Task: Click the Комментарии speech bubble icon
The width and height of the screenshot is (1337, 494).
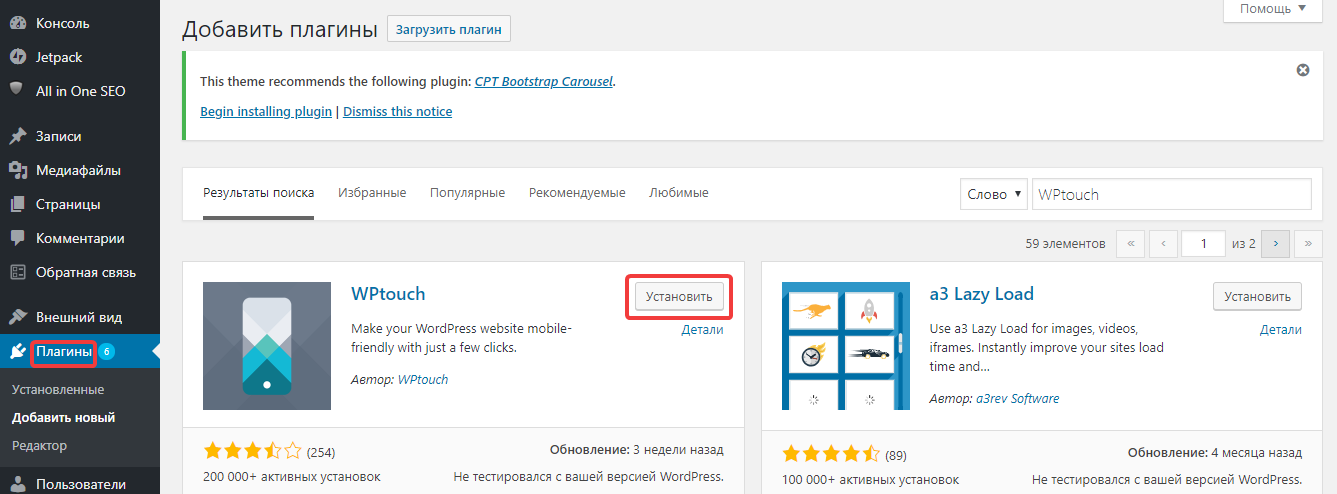Action: coord(17,238)
